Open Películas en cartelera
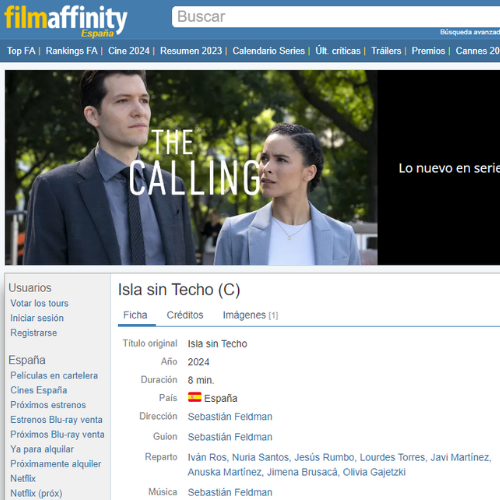Screen dimensions: 500x500 (54, 375)
